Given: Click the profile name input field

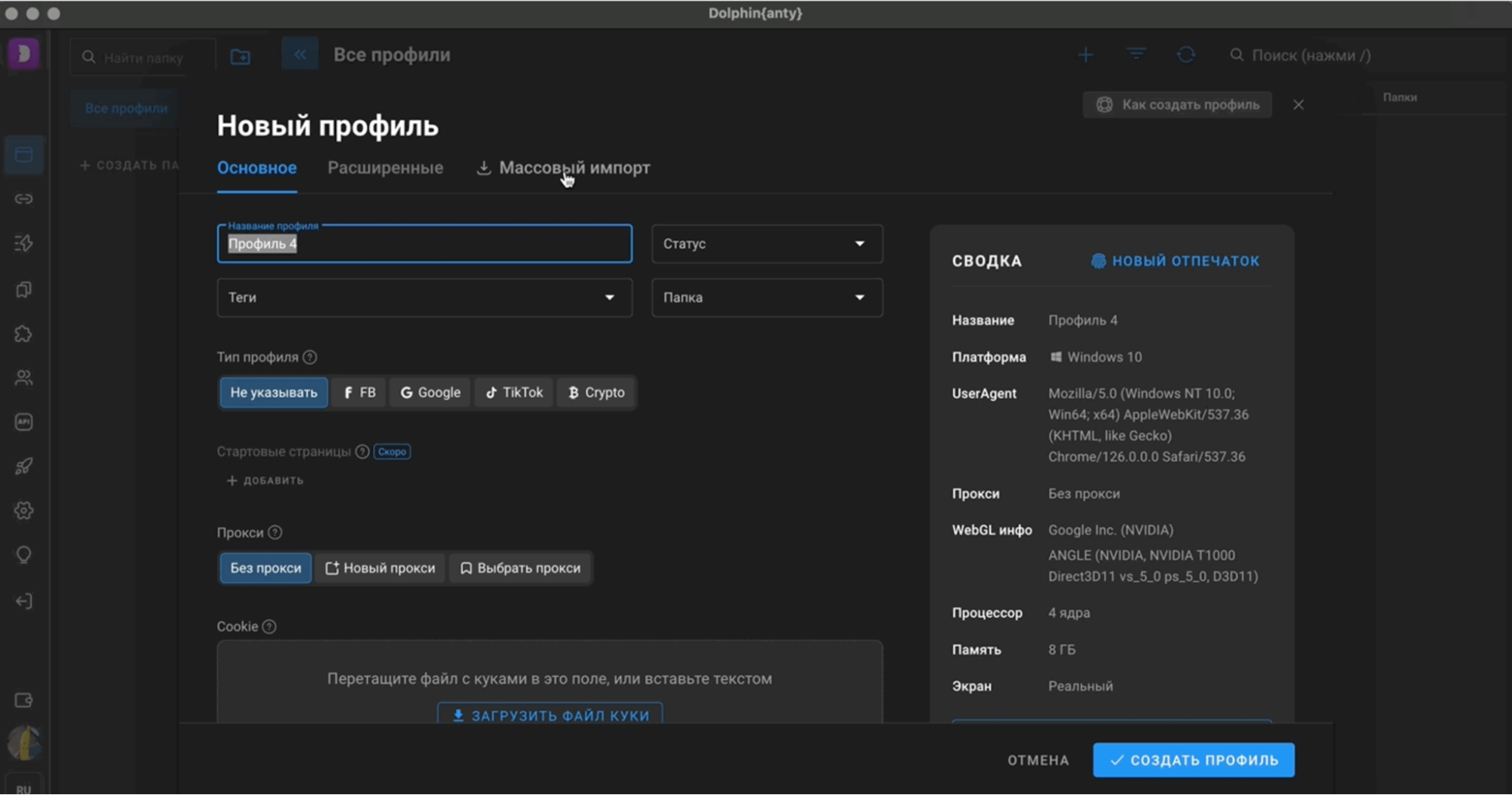Looking at the screenshot, I should [424, 244].
